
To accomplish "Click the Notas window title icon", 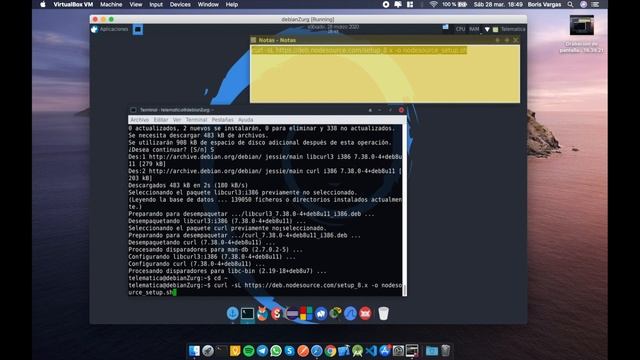I will coord(253,40).
